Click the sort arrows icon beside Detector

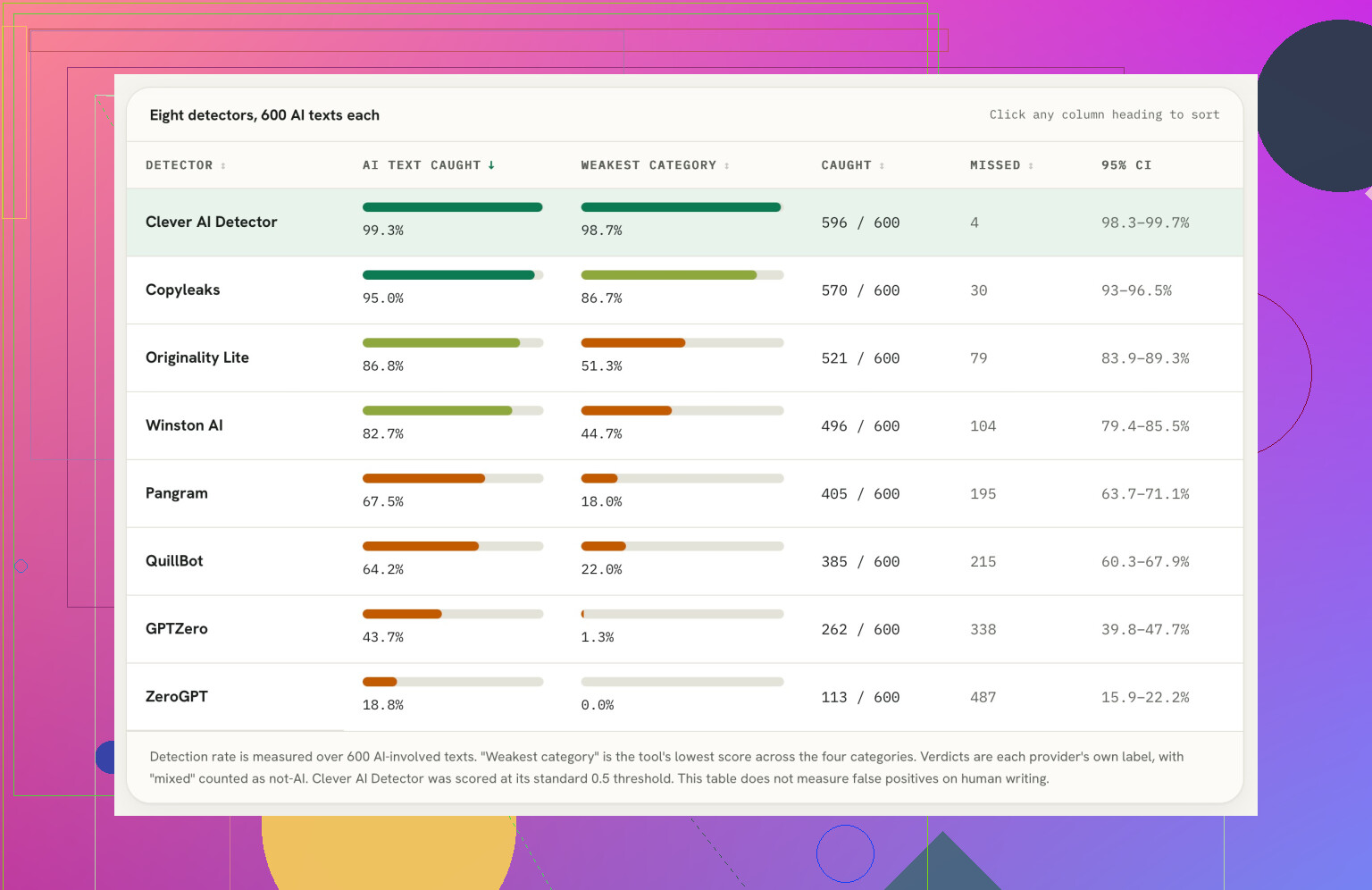[223, 165]
